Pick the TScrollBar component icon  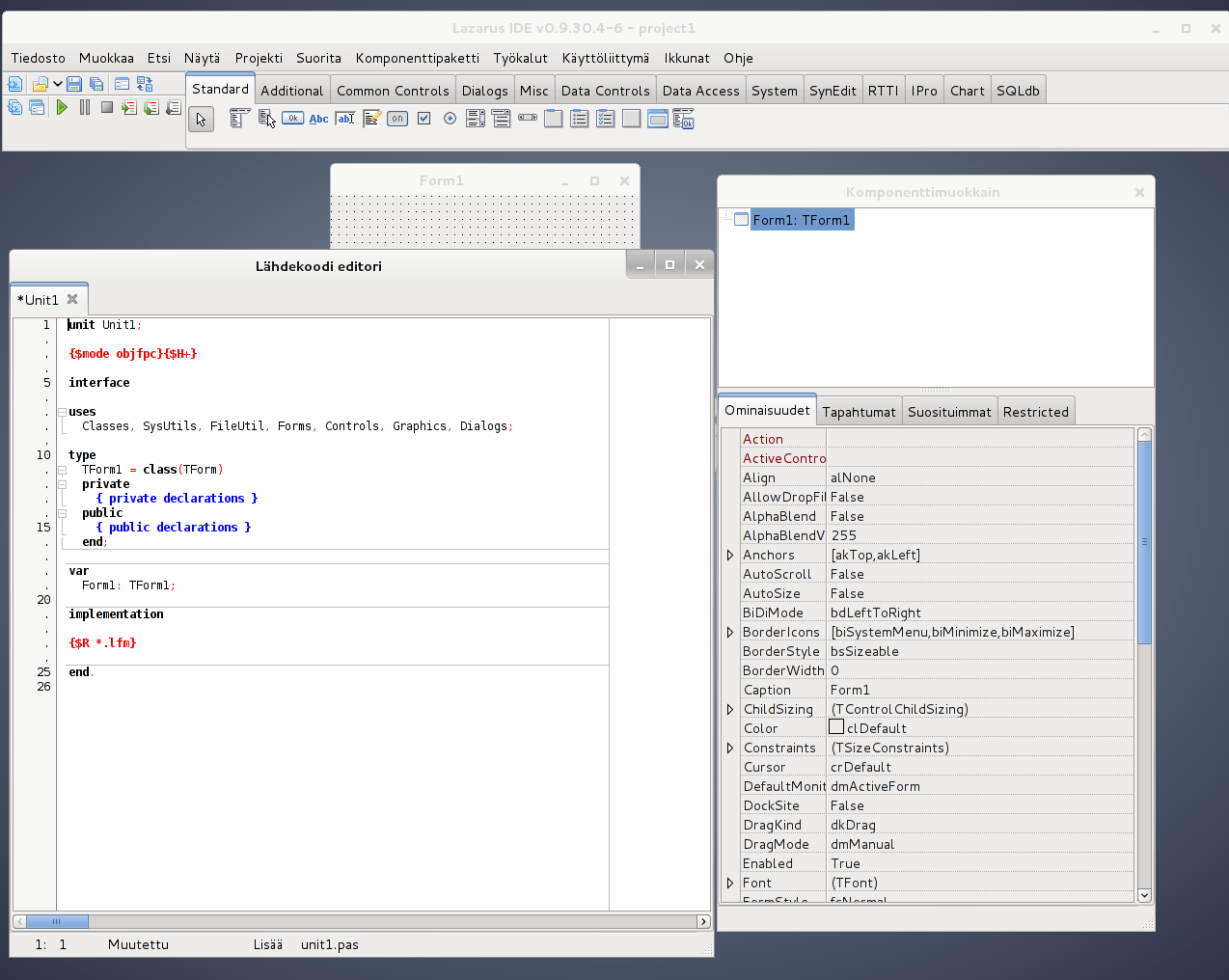[528, 118]
